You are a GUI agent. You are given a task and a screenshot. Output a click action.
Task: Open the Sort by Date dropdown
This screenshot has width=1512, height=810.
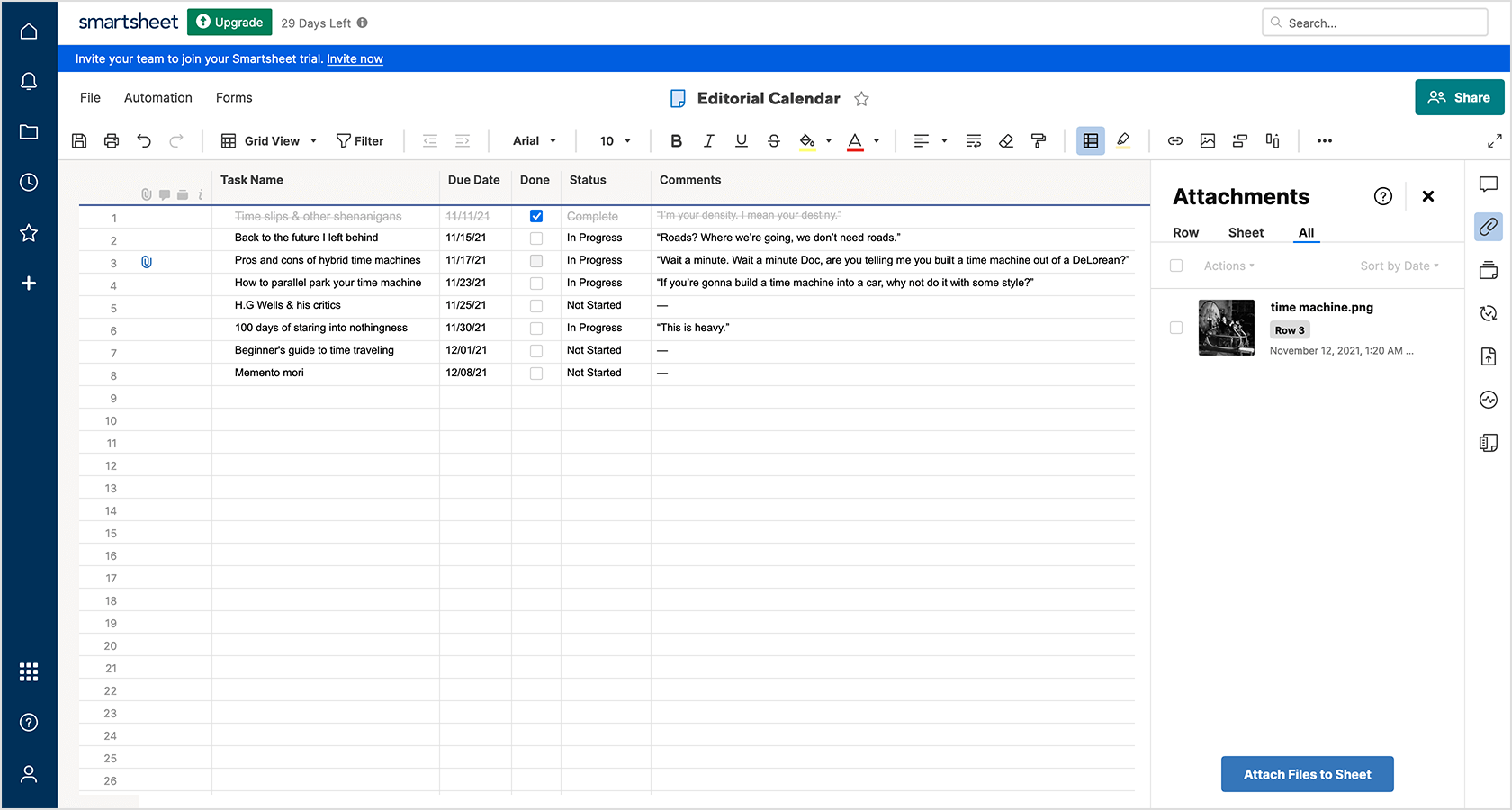[x=1399, y=266]
